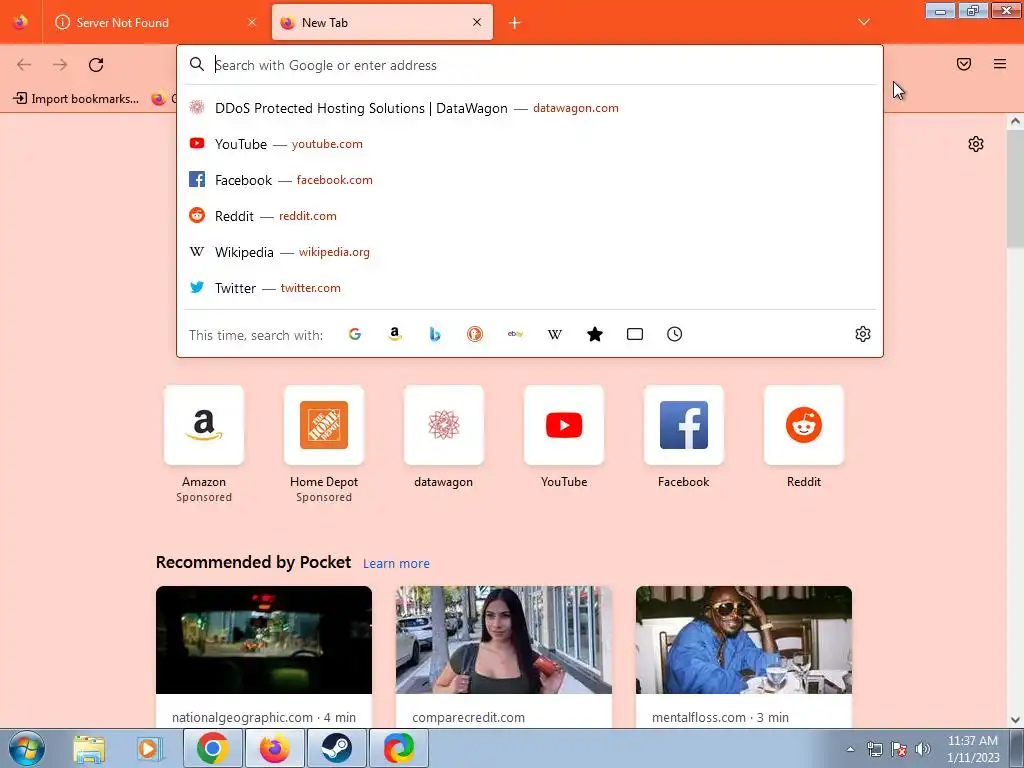Switch to the Server Not Found tab
The width and height of the screenshot is (1024, 768).
pos(155,23)
